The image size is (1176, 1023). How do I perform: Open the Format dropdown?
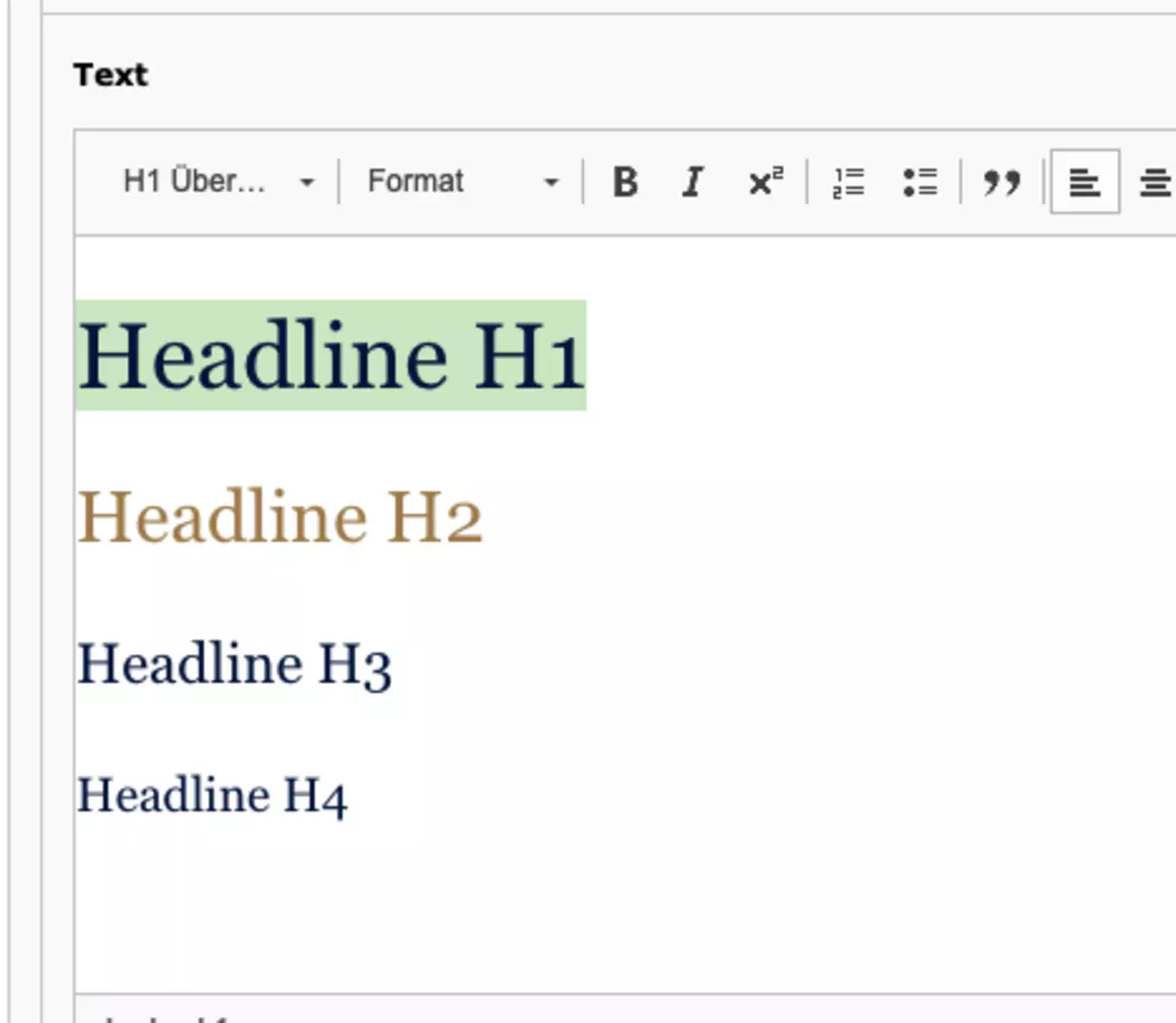tap(463, 182)
